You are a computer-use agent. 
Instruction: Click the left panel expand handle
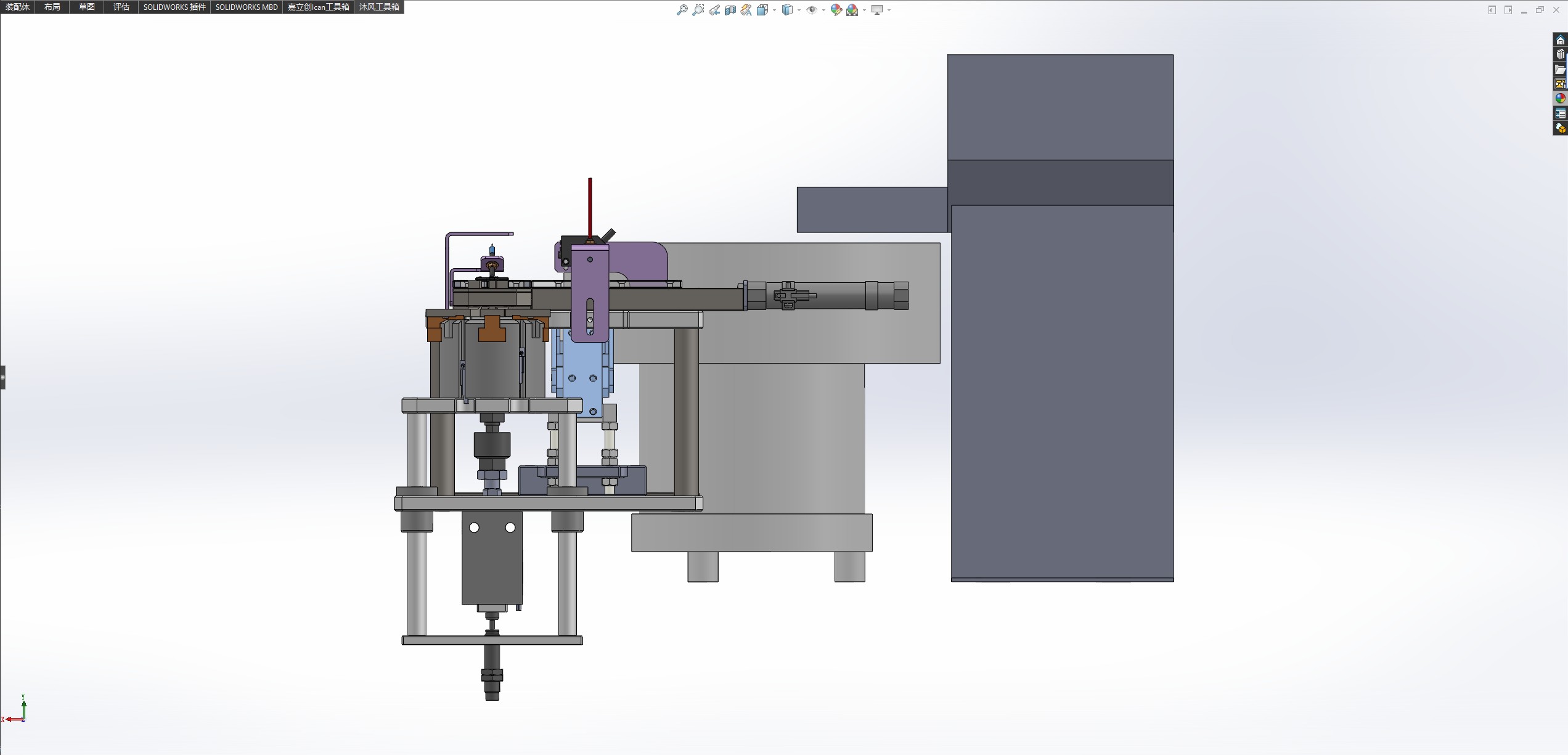tap(2, 377)
